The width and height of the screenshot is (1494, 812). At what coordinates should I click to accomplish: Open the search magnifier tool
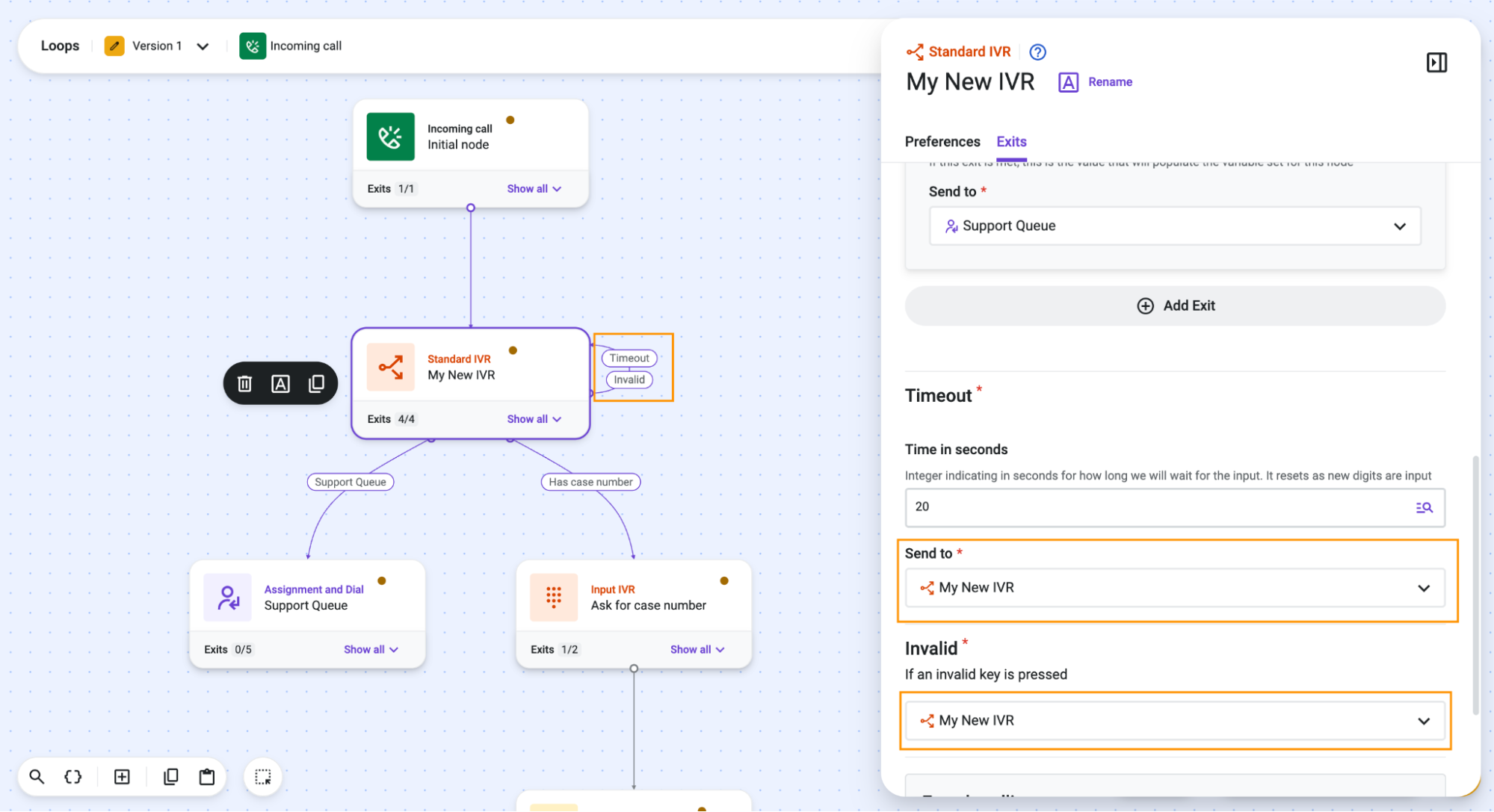tap(37, 777)
